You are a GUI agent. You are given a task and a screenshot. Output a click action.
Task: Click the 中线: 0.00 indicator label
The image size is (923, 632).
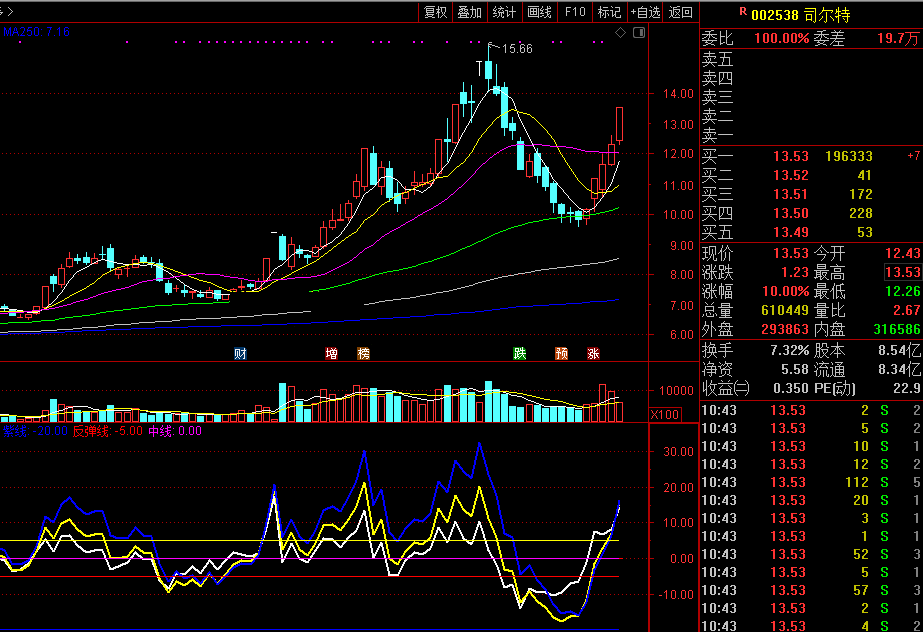coord(175,431)
